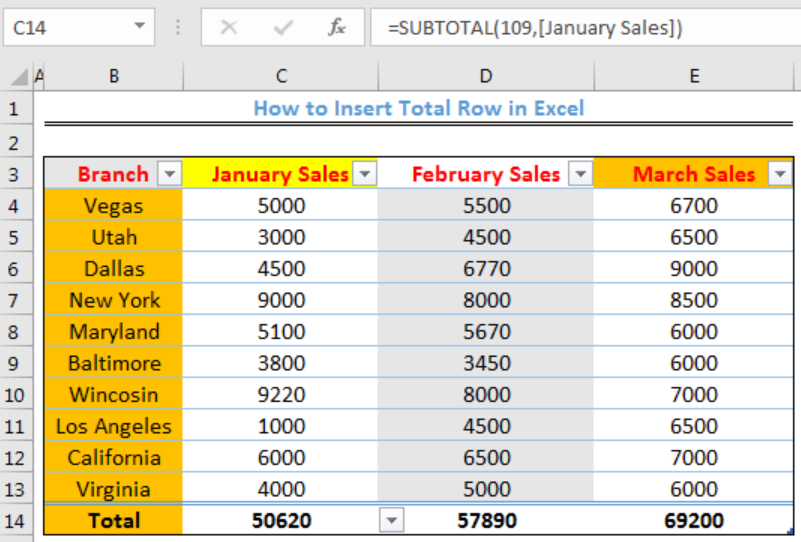Open the total row function dropdown in C14
The width and height of the screenshot is (801, 542).
391,521
